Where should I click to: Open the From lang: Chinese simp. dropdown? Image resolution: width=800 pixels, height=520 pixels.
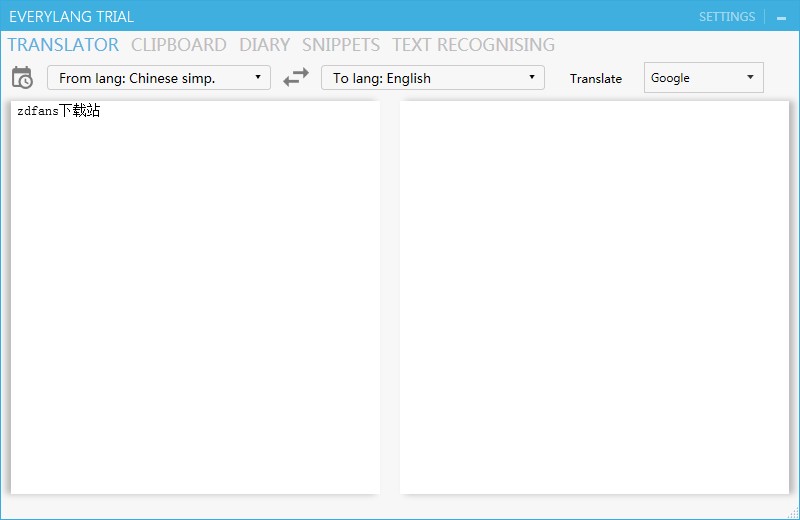pyautogui.click(x=158, y=78)
